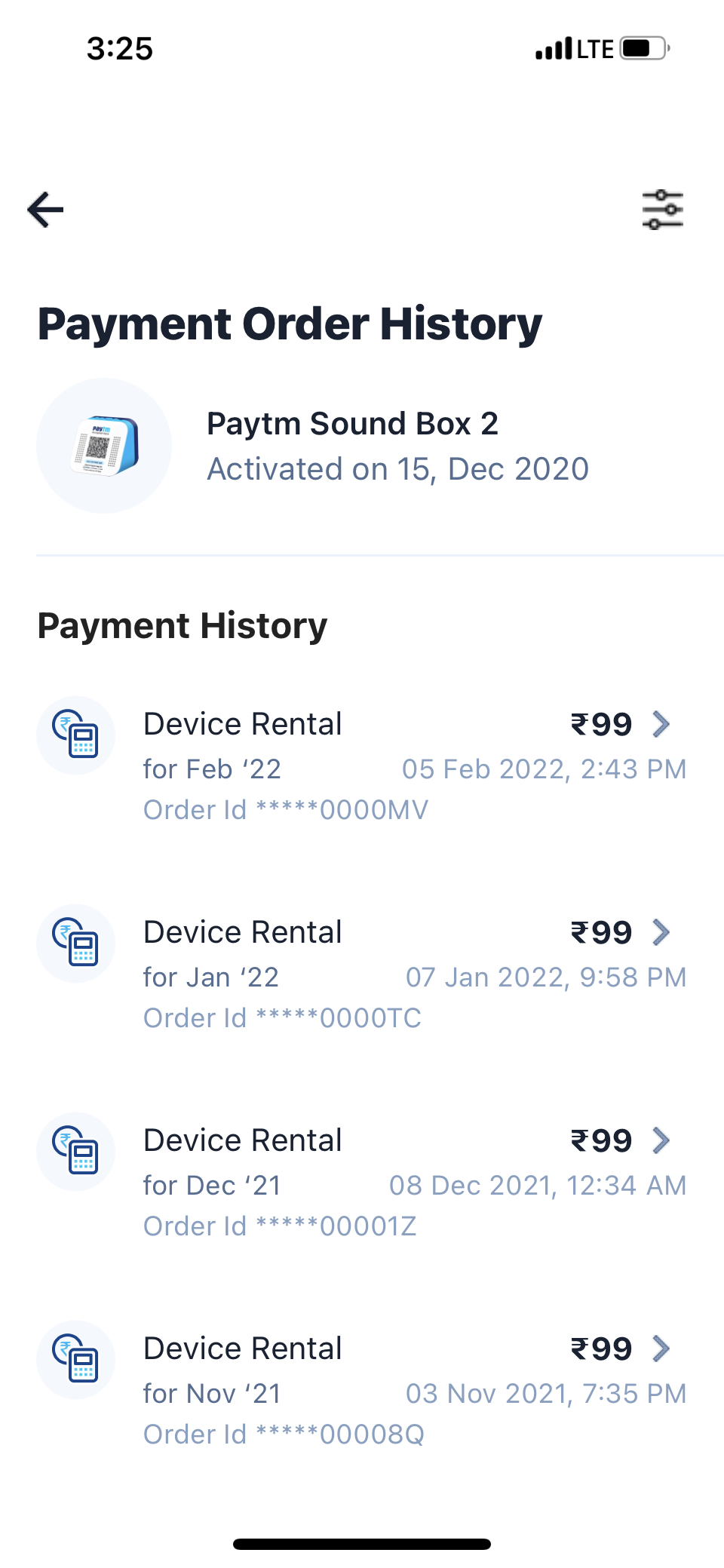724x1568 pixels.
Task: Tap the Feb '22 rental payment icon
Action: [x=75, y=735]
